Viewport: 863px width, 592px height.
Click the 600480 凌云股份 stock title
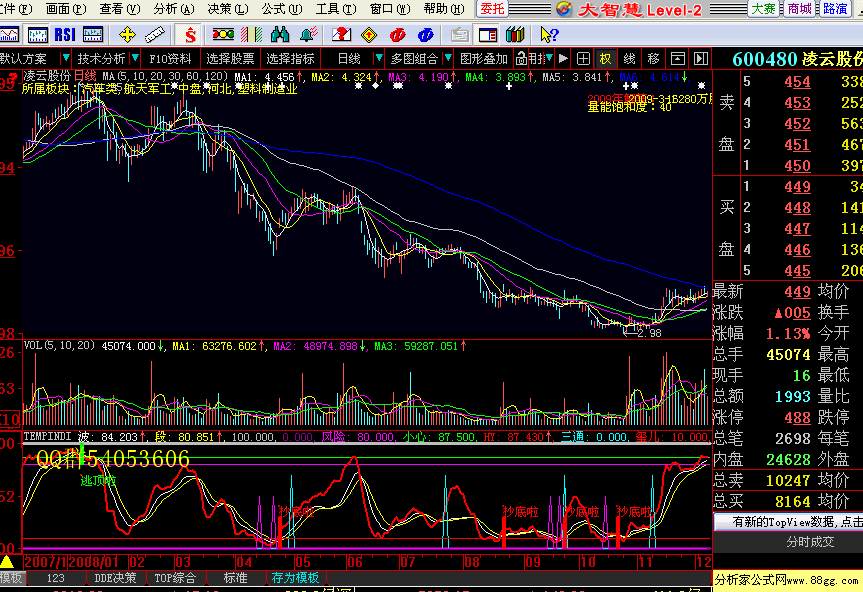point(798,59)
